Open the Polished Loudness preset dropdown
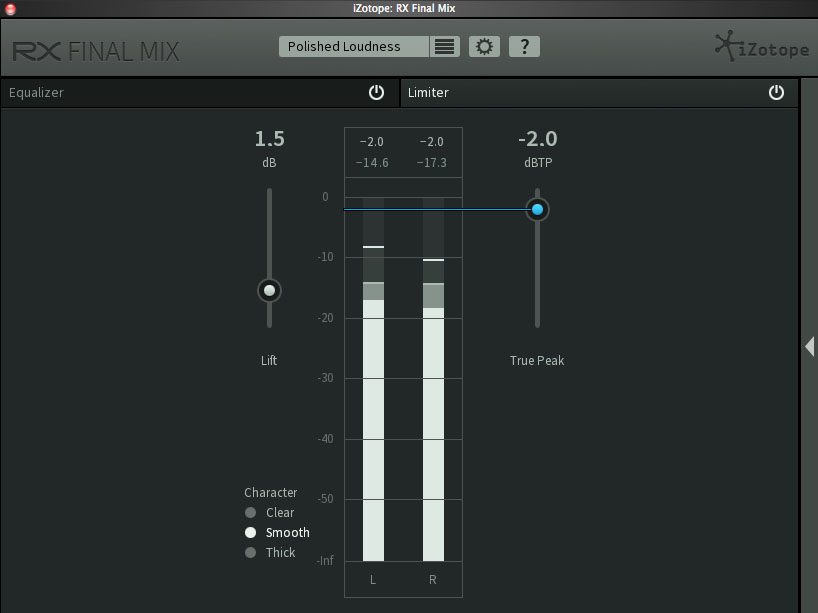 [354, 47]
